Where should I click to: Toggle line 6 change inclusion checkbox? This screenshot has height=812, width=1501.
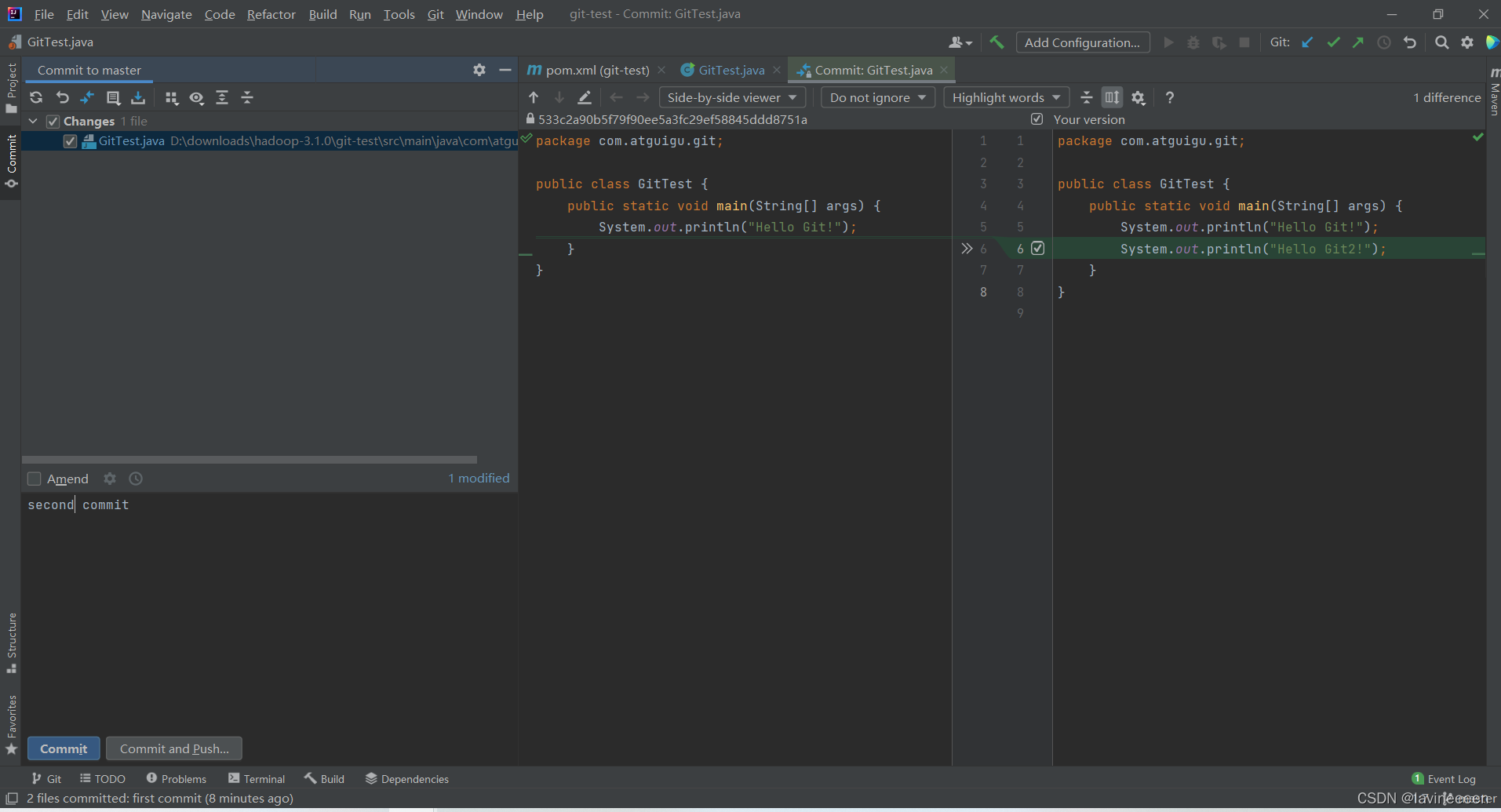1038,249
